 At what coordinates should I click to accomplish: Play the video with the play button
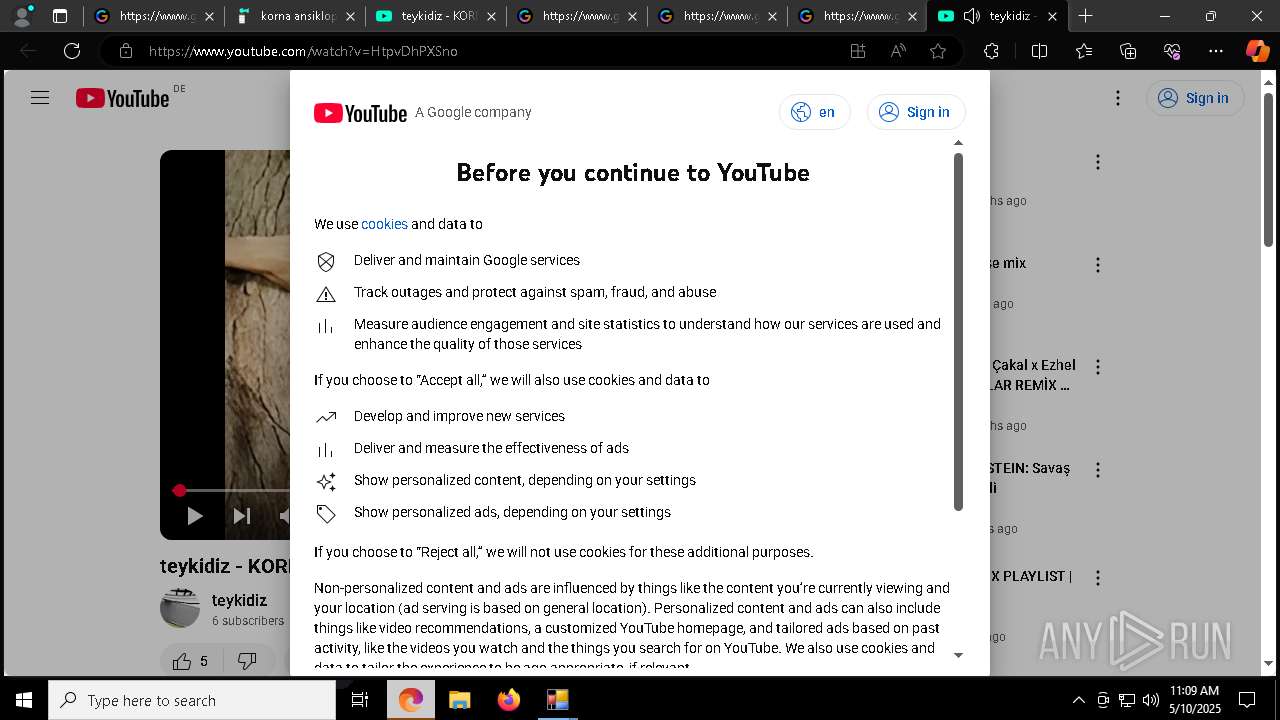pos(195,516)
